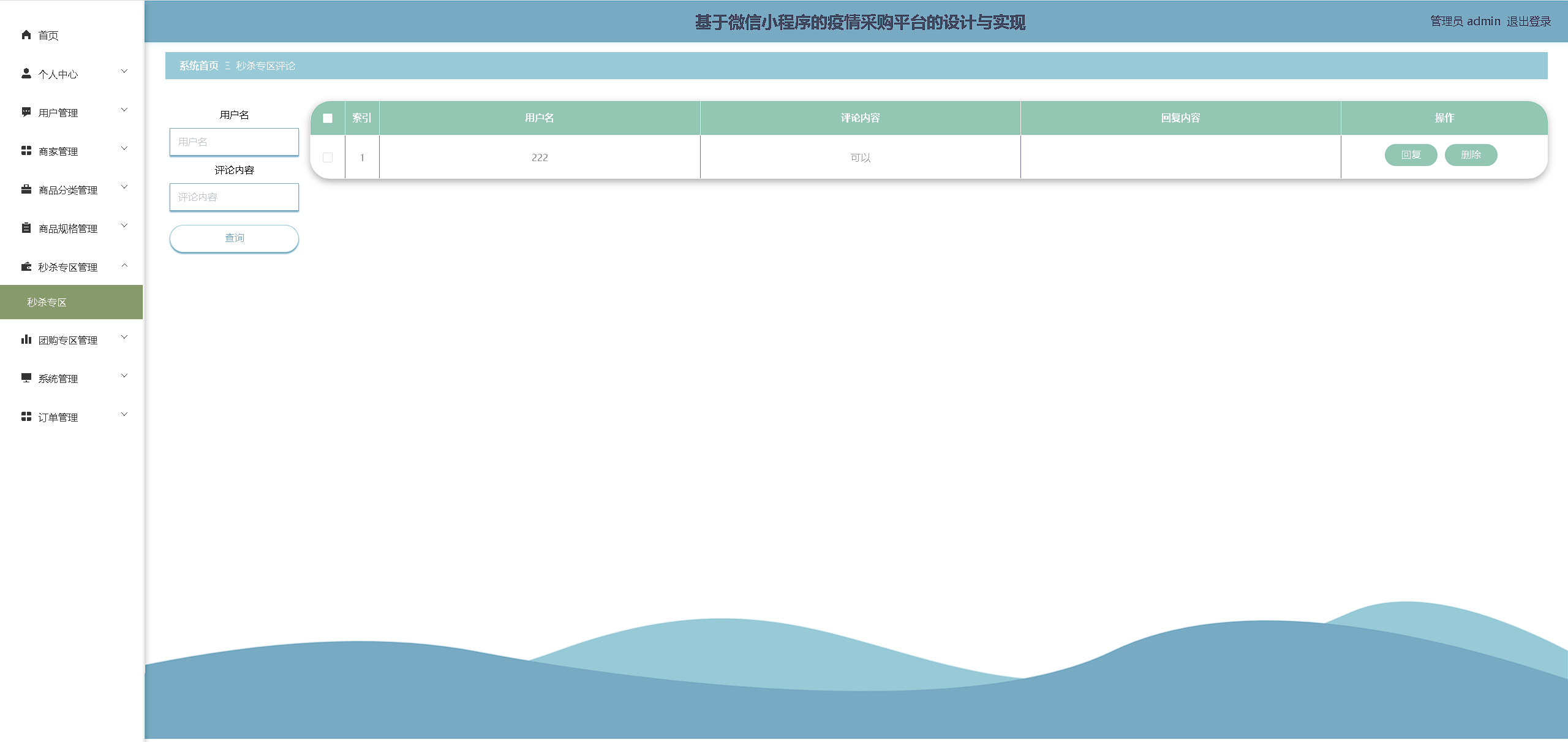Click the 索引 column header

362,118
